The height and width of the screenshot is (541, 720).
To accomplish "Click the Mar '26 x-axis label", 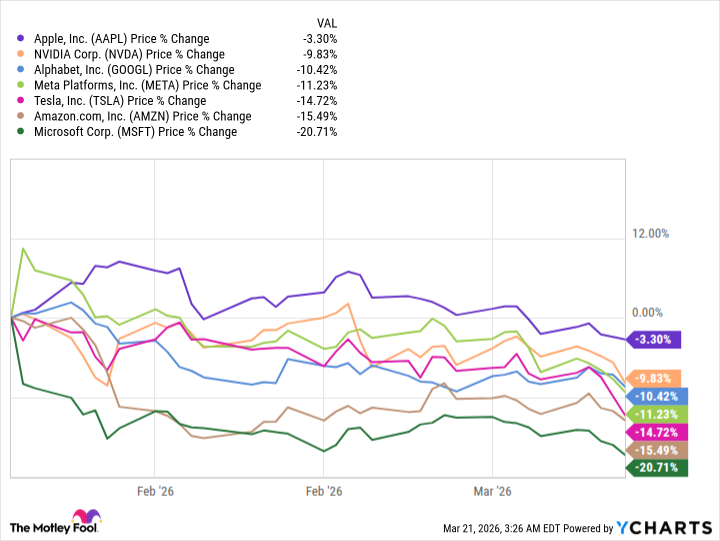I will tap(492, 492).
